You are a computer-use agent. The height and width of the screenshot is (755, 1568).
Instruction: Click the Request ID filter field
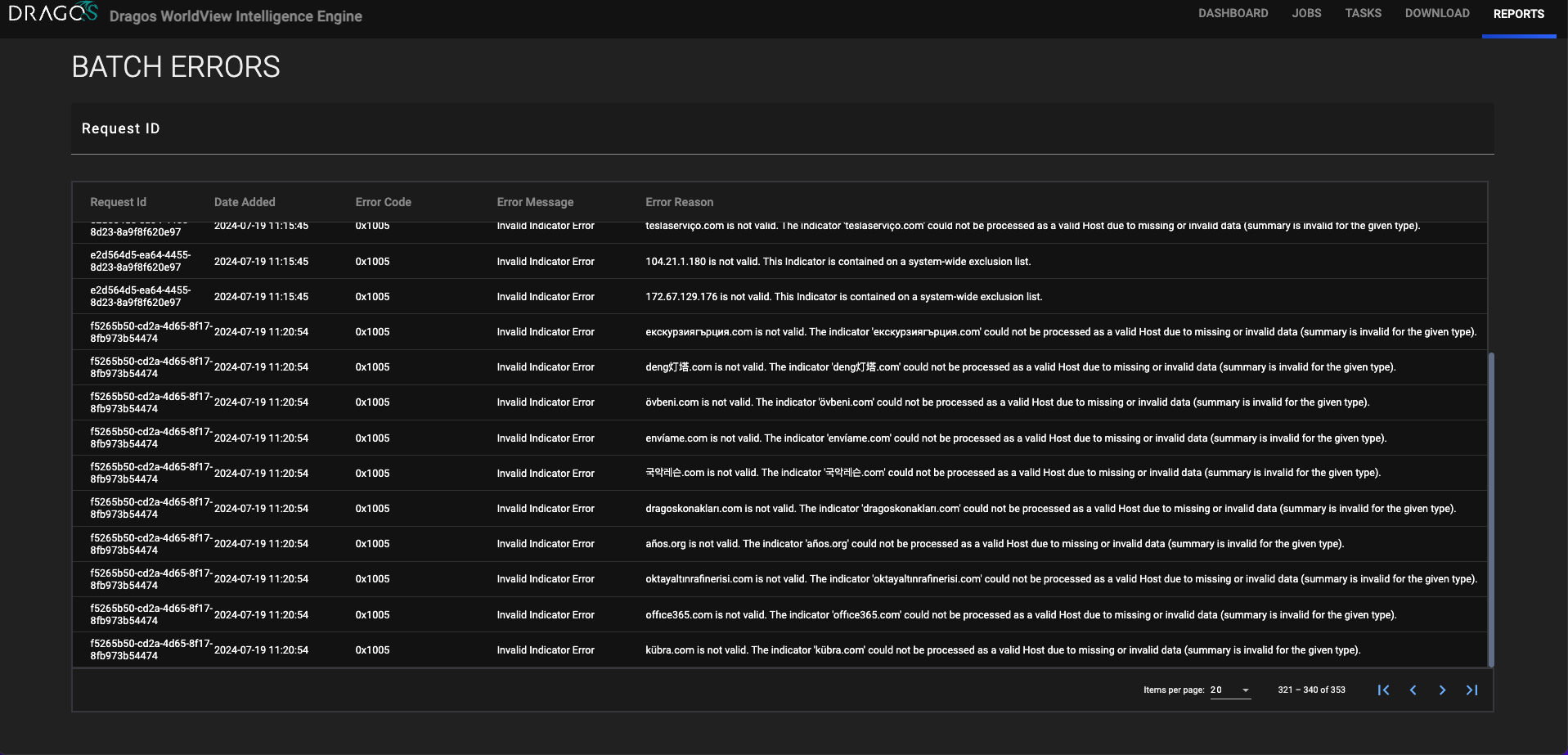point(782,129)
